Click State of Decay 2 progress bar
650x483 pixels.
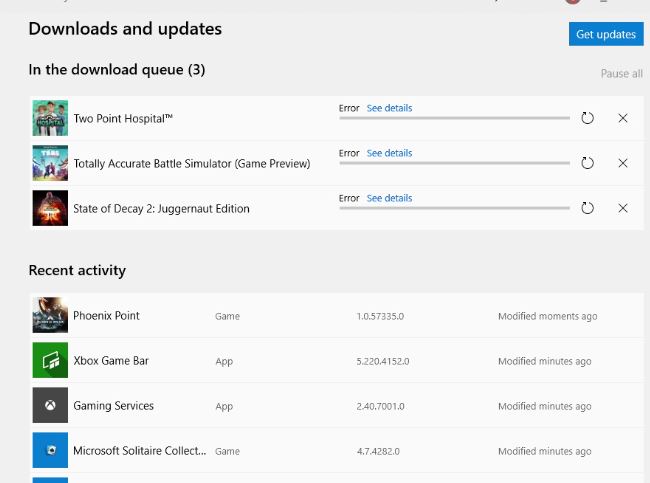454,208
